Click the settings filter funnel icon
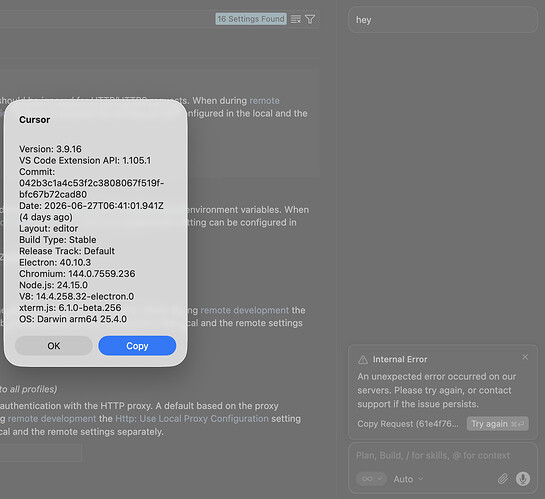The image size is (545, 499). (x=310, y=19)
